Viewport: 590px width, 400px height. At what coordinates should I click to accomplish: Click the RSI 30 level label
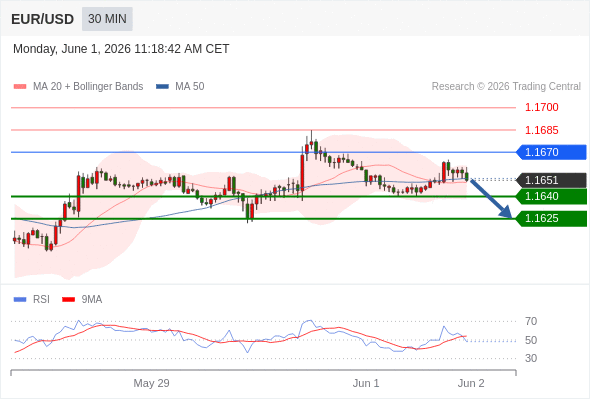tap(531, 358)
